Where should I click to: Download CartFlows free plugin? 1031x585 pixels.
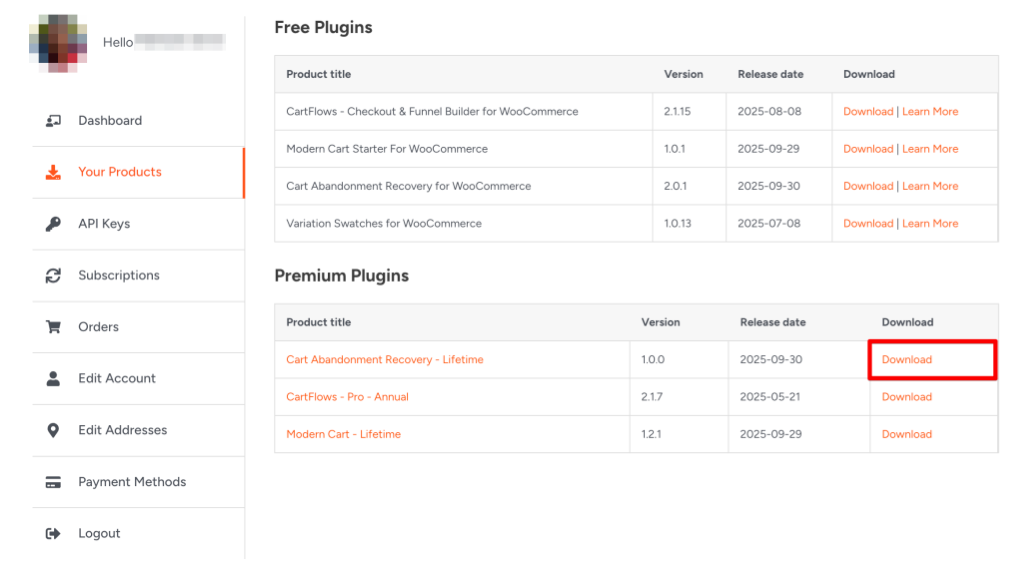867,112
